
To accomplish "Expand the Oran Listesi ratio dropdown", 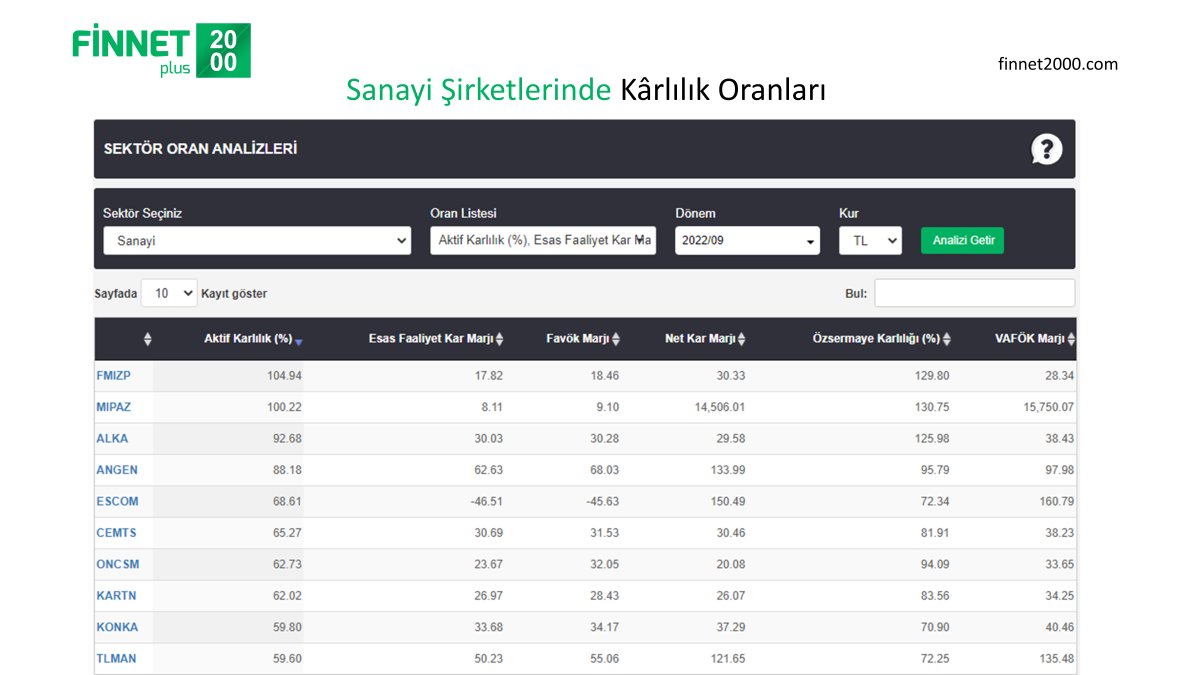I will click(x=543, y=241).
